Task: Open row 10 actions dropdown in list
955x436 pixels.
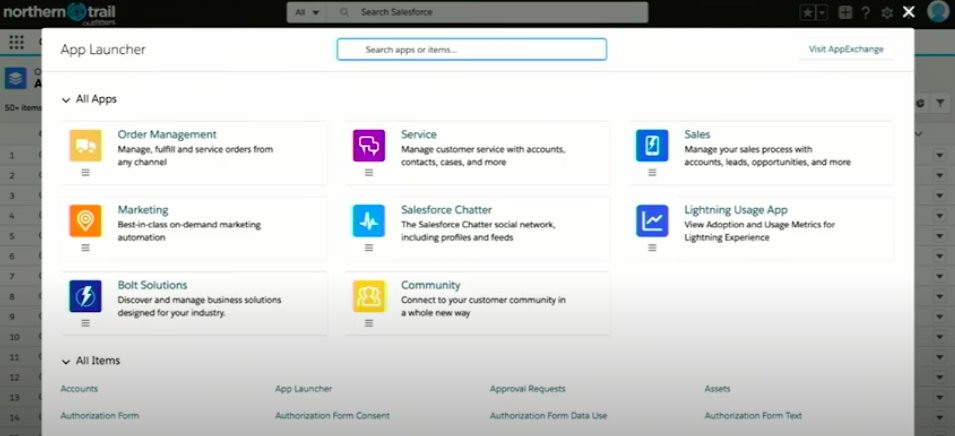Action: click(940, 337)
